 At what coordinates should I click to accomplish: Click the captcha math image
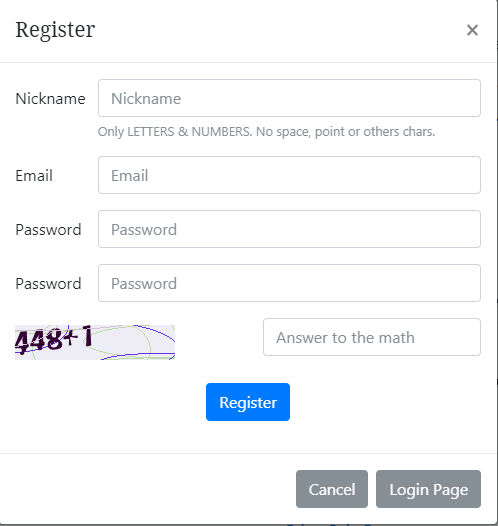pos(95,342)
